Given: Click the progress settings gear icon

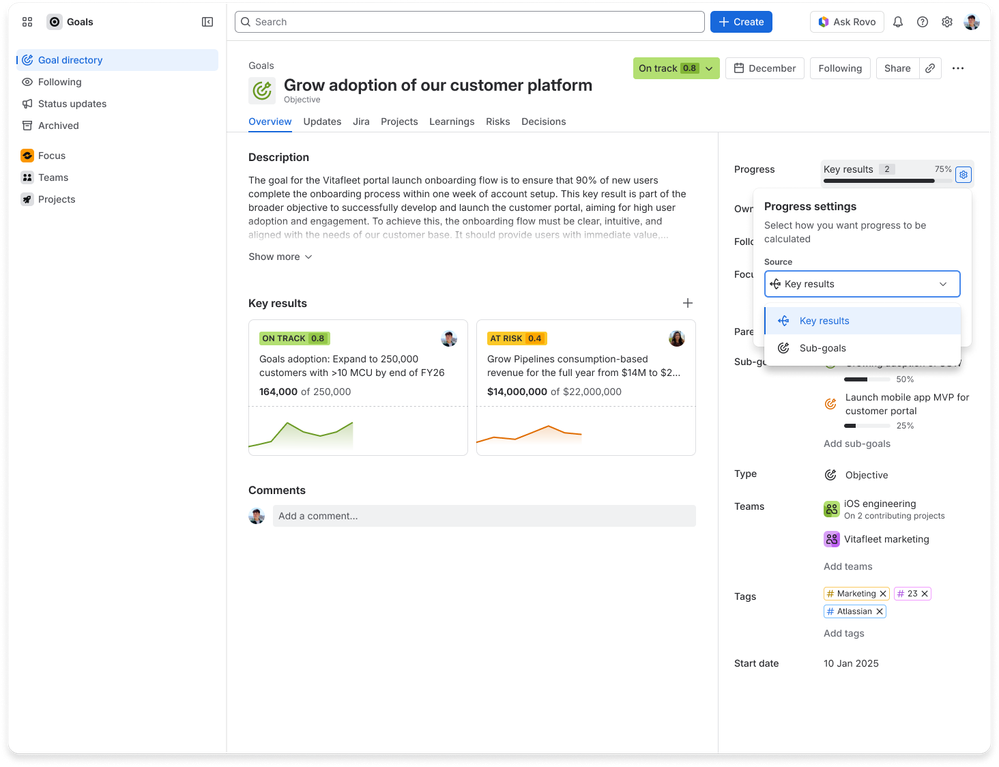Looking at the screenshot, I should [x=963, y=175].
